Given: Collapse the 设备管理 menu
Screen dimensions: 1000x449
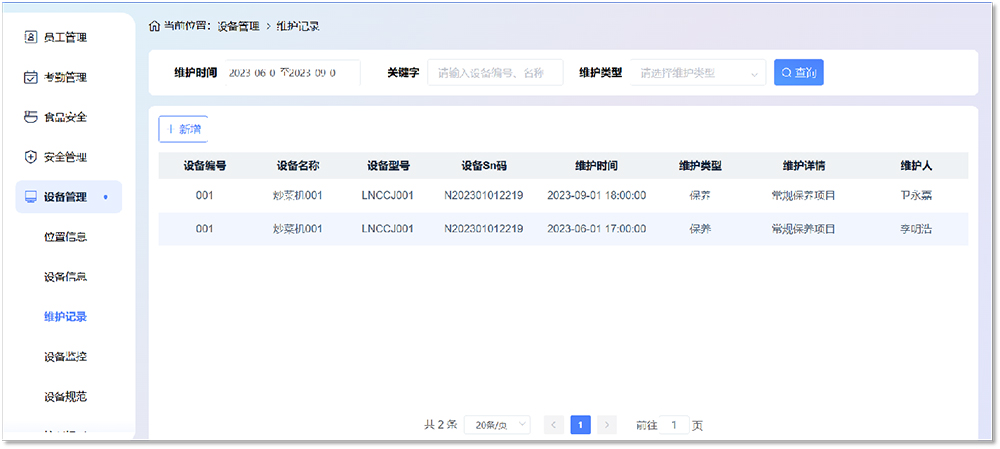Looking at the screenshot, I should pyautogui.click(x=69, y=197).
